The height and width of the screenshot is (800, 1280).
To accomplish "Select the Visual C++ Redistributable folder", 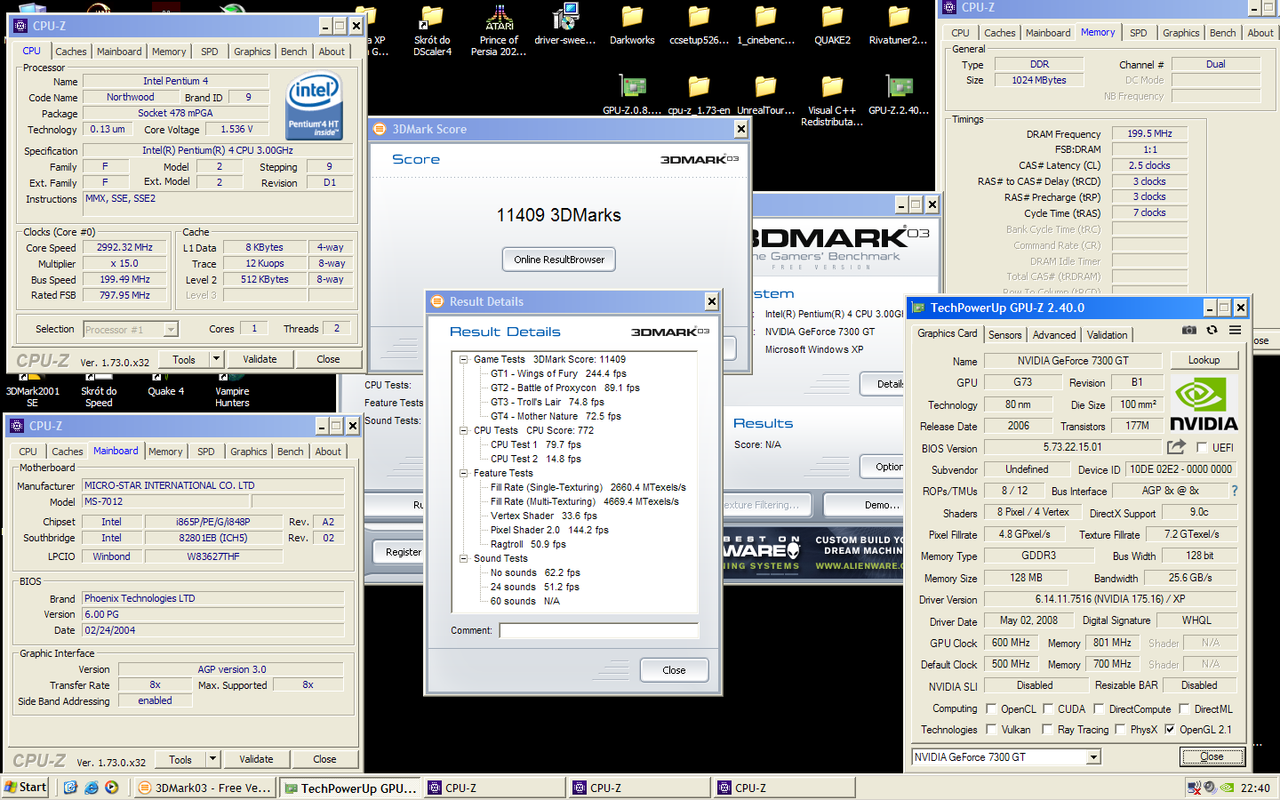I will 832,102.
